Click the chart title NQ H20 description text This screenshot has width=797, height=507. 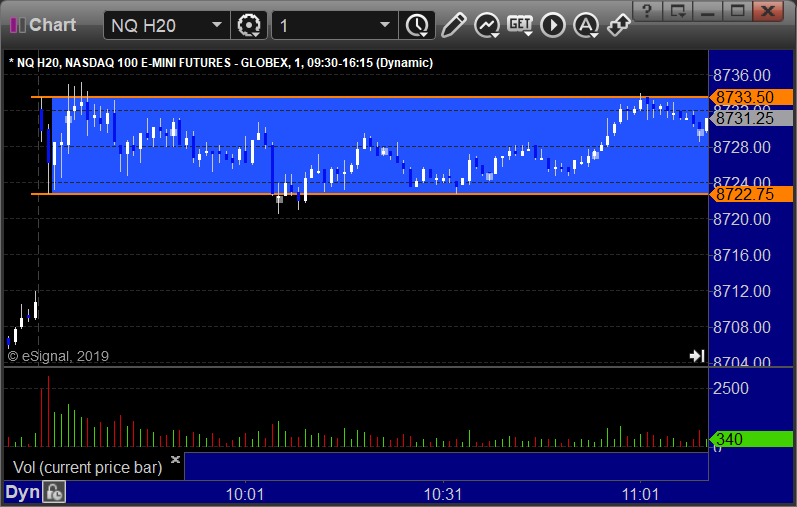click(221, 63)
